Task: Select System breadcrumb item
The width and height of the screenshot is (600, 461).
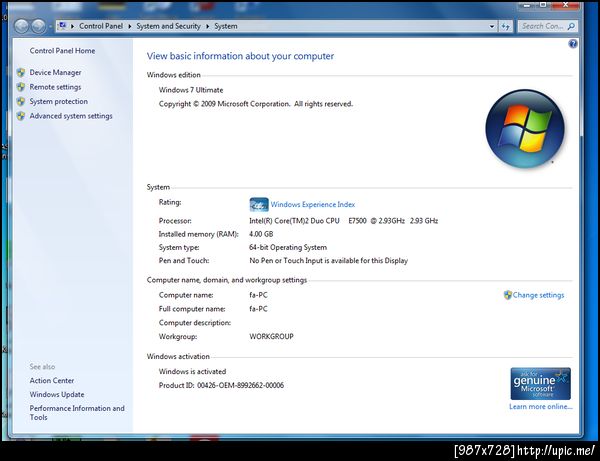Action: click(226, 26)
